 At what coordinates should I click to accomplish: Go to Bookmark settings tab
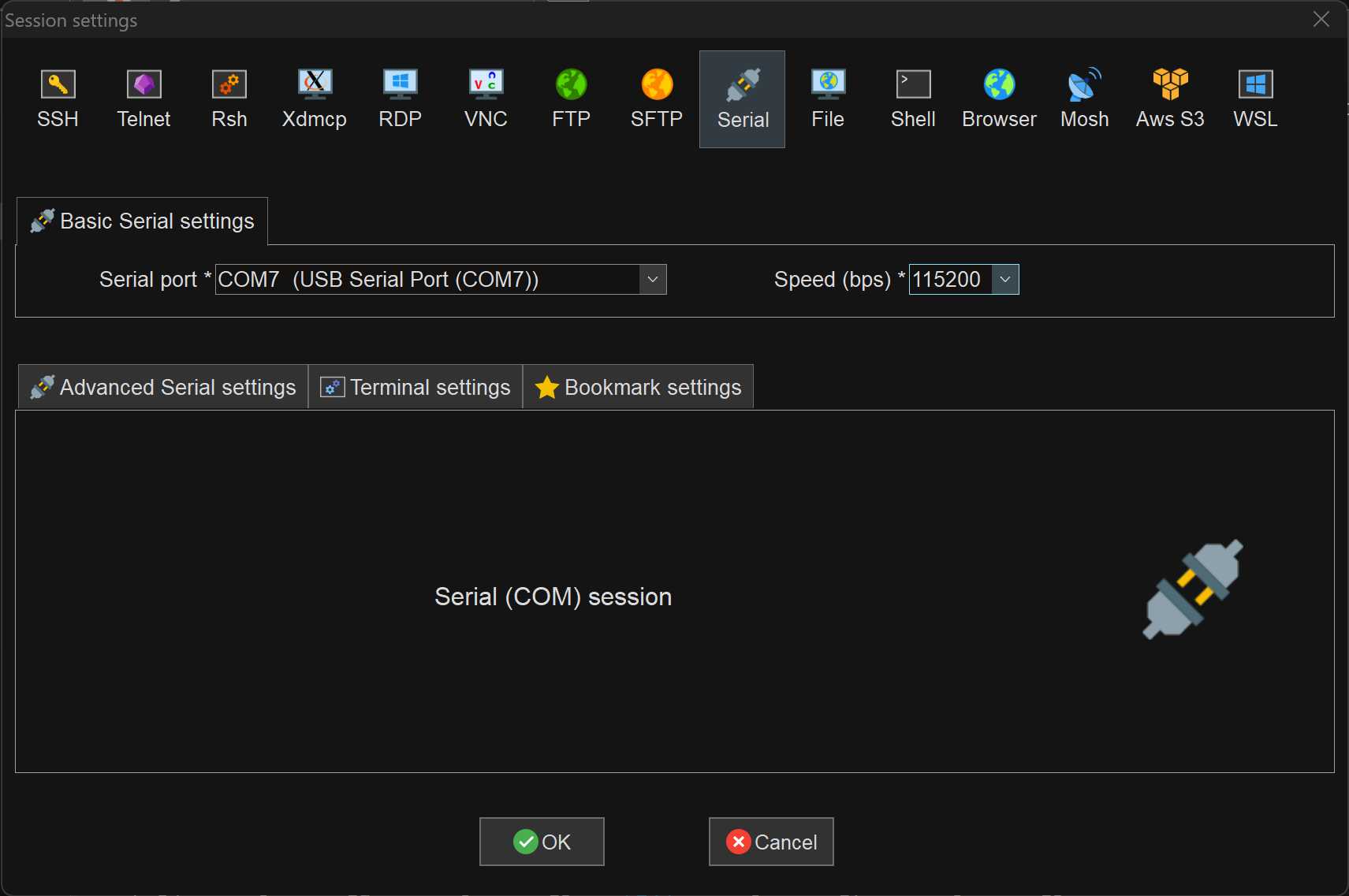[x=638, y=387]
